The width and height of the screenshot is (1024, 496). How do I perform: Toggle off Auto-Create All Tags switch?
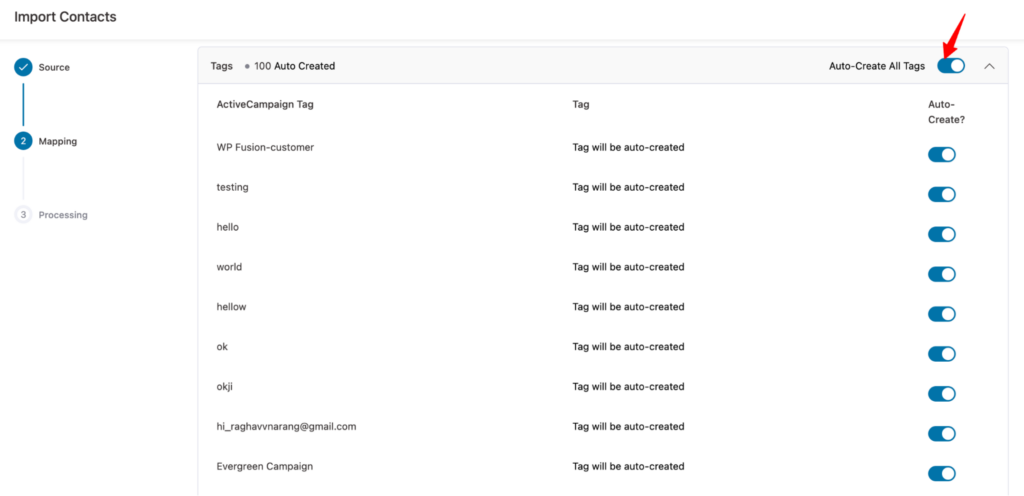950,66
